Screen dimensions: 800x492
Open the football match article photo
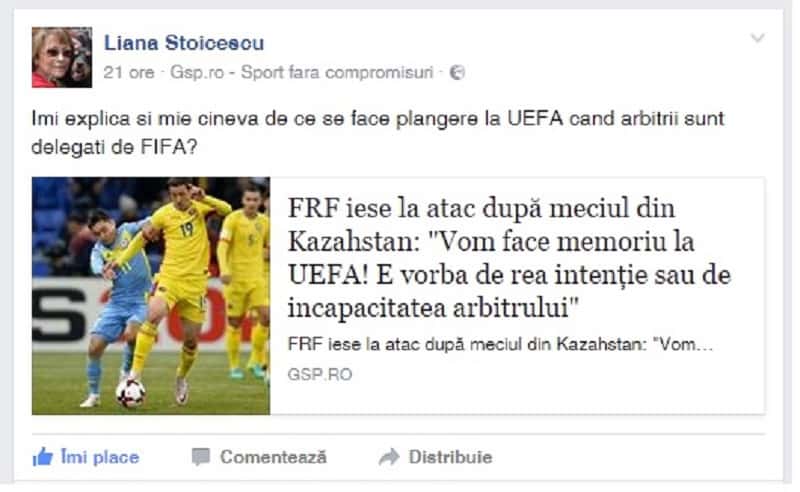[x=151, y=296]
